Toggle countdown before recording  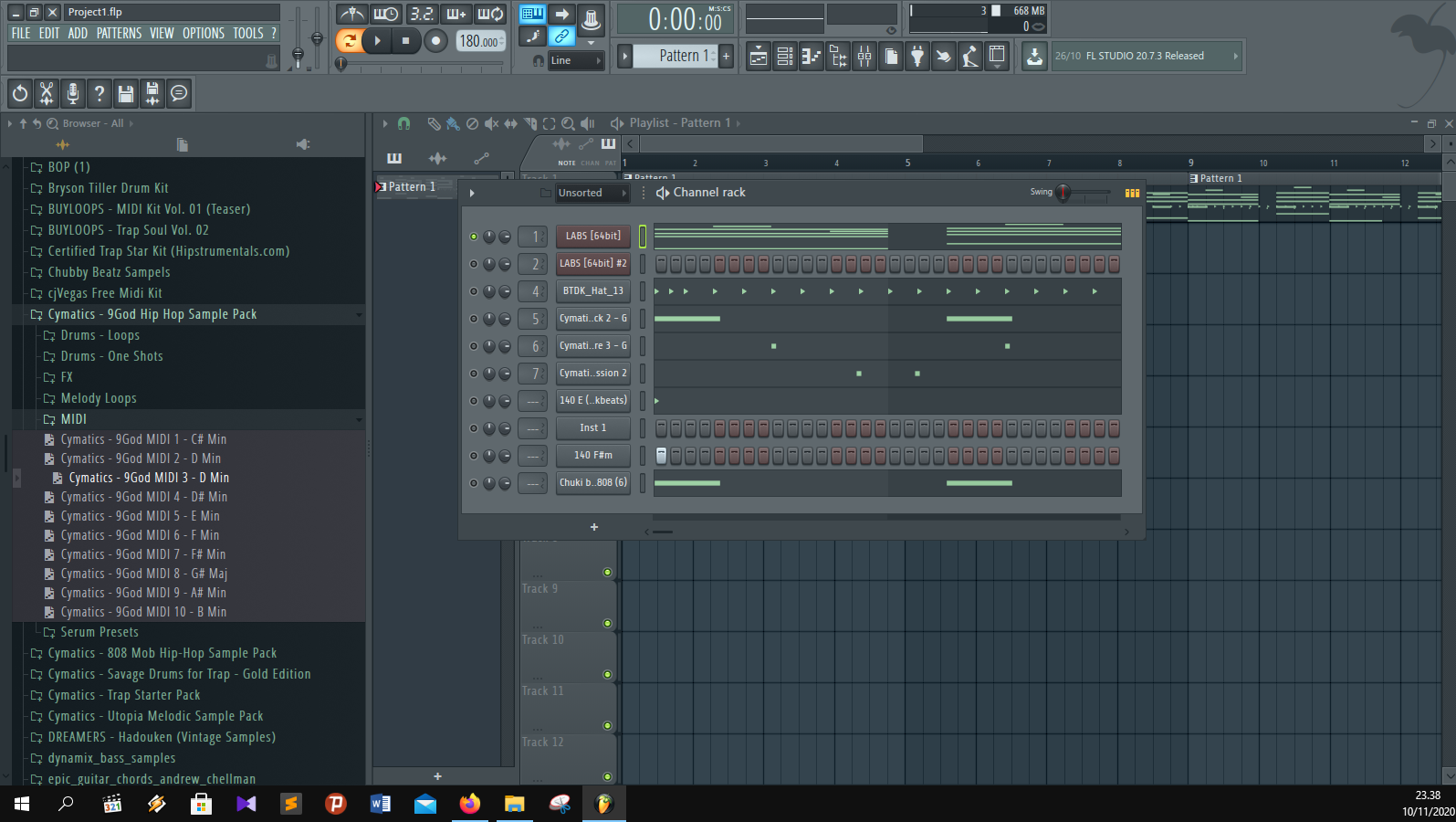(422, 14)
